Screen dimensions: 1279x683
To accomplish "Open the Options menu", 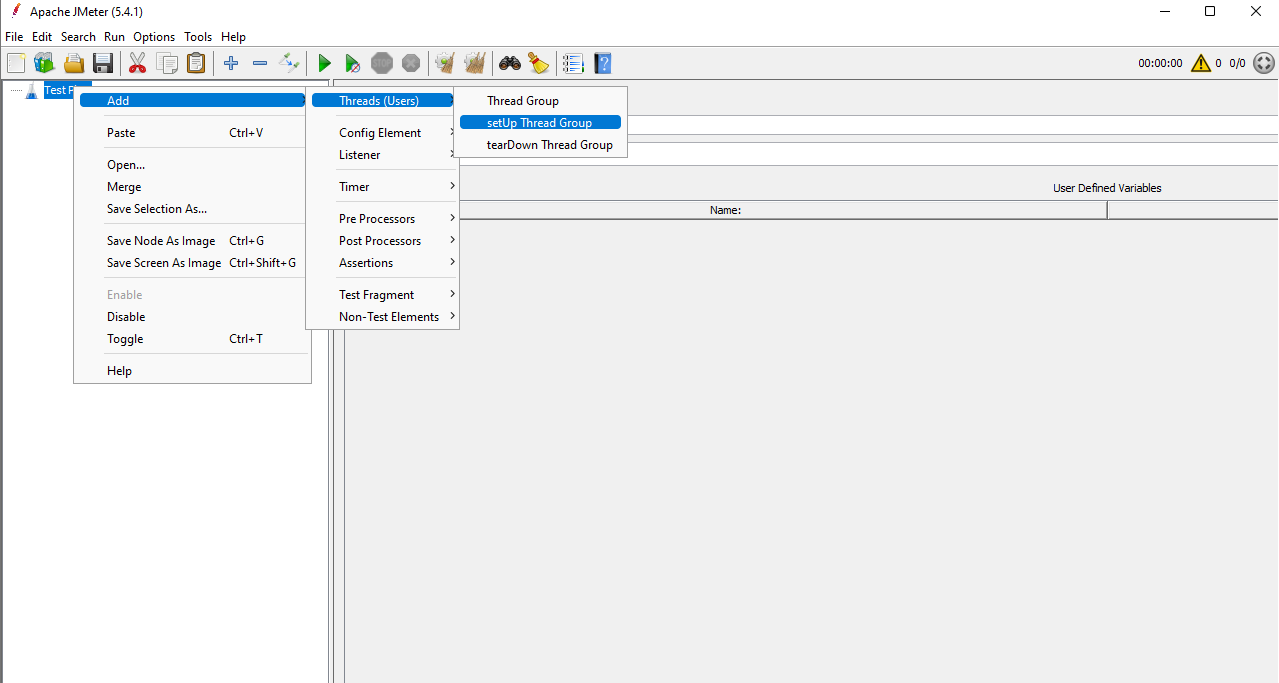I will coord(153,36).
